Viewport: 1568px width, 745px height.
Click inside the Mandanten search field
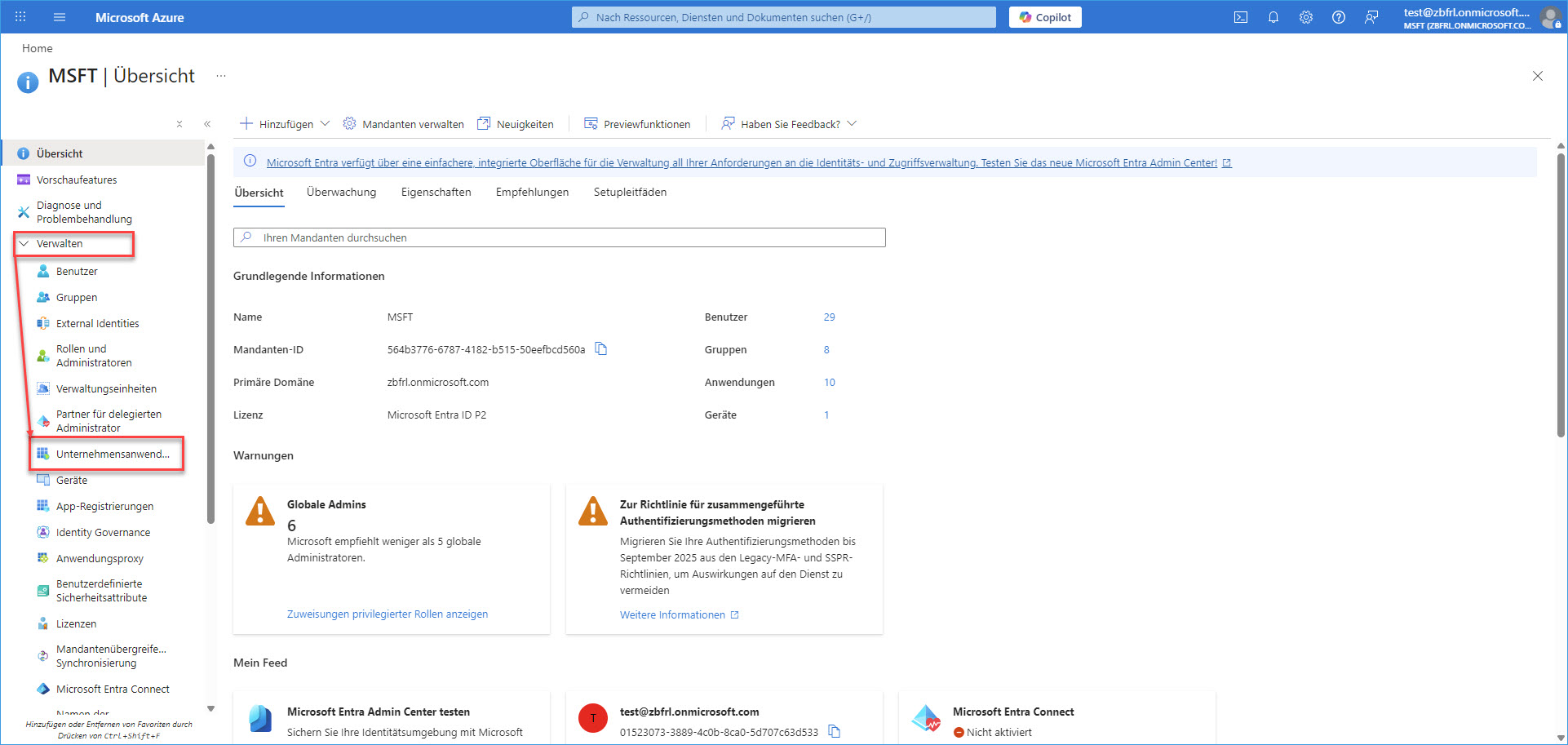click(560, 237)
